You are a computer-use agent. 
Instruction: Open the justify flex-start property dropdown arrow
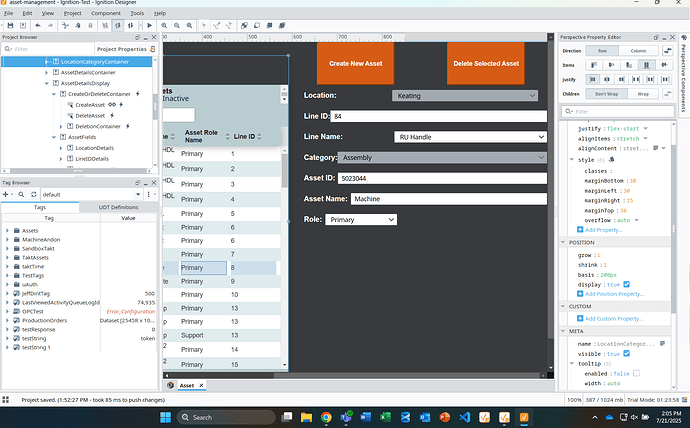click(x=646, y=128)
